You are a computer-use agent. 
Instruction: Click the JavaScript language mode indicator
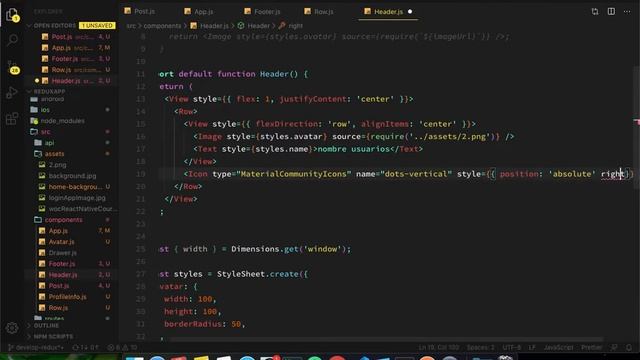tap(558, 347)
